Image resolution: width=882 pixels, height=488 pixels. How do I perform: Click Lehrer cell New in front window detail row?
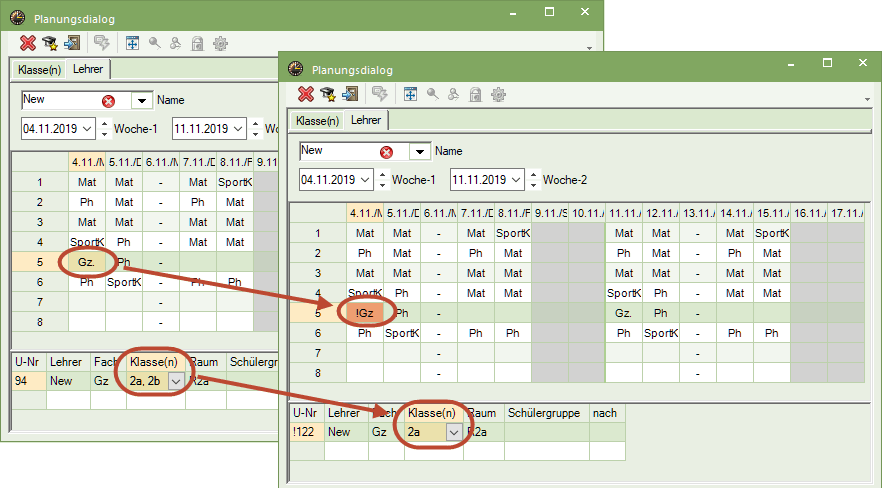tap(347, 432)
